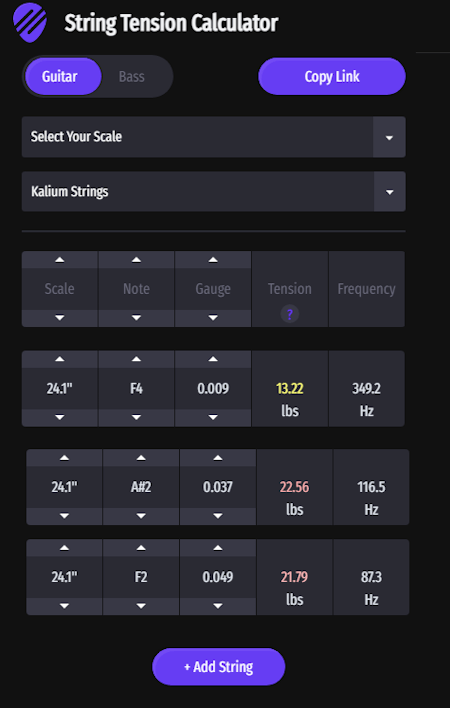Click down arrow below header Gauge column
Image resolution: width=450 pixels, height=708 pixels.
pyautogui.click(x=213, y=318)
